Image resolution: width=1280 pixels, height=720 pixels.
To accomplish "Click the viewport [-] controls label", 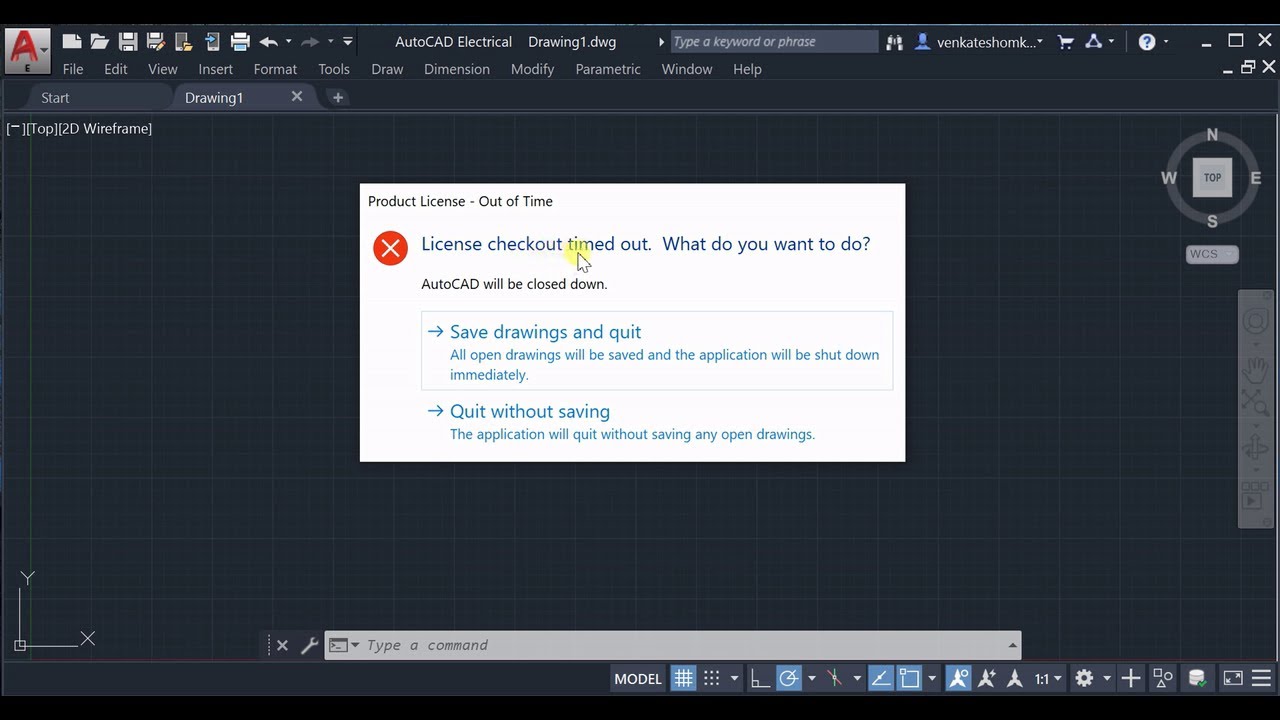I will coord(15,128).
